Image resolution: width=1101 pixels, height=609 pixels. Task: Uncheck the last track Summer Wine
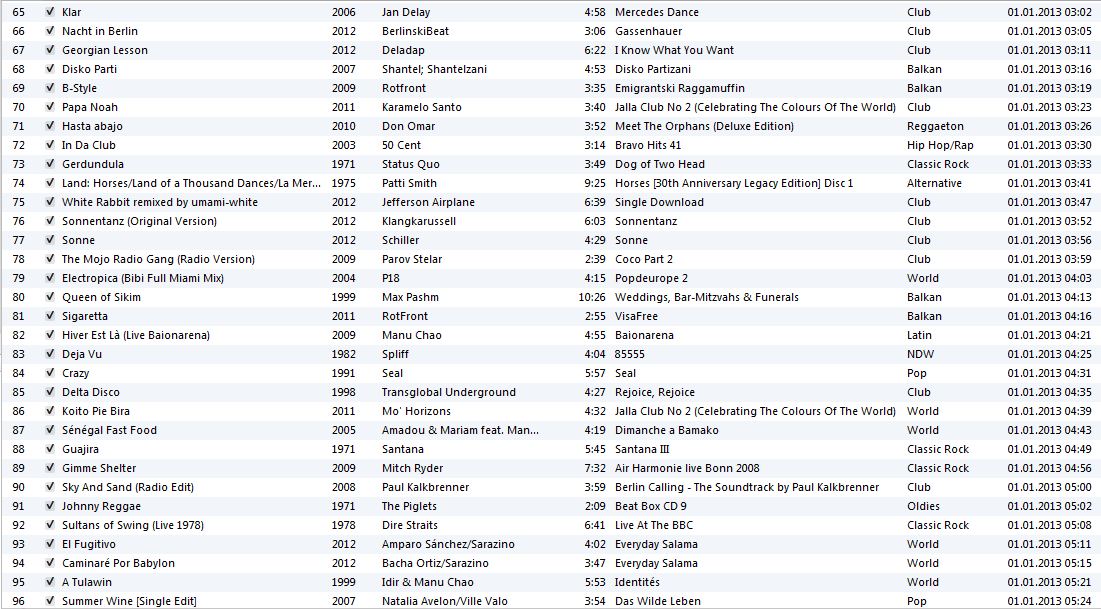point(49,601)
